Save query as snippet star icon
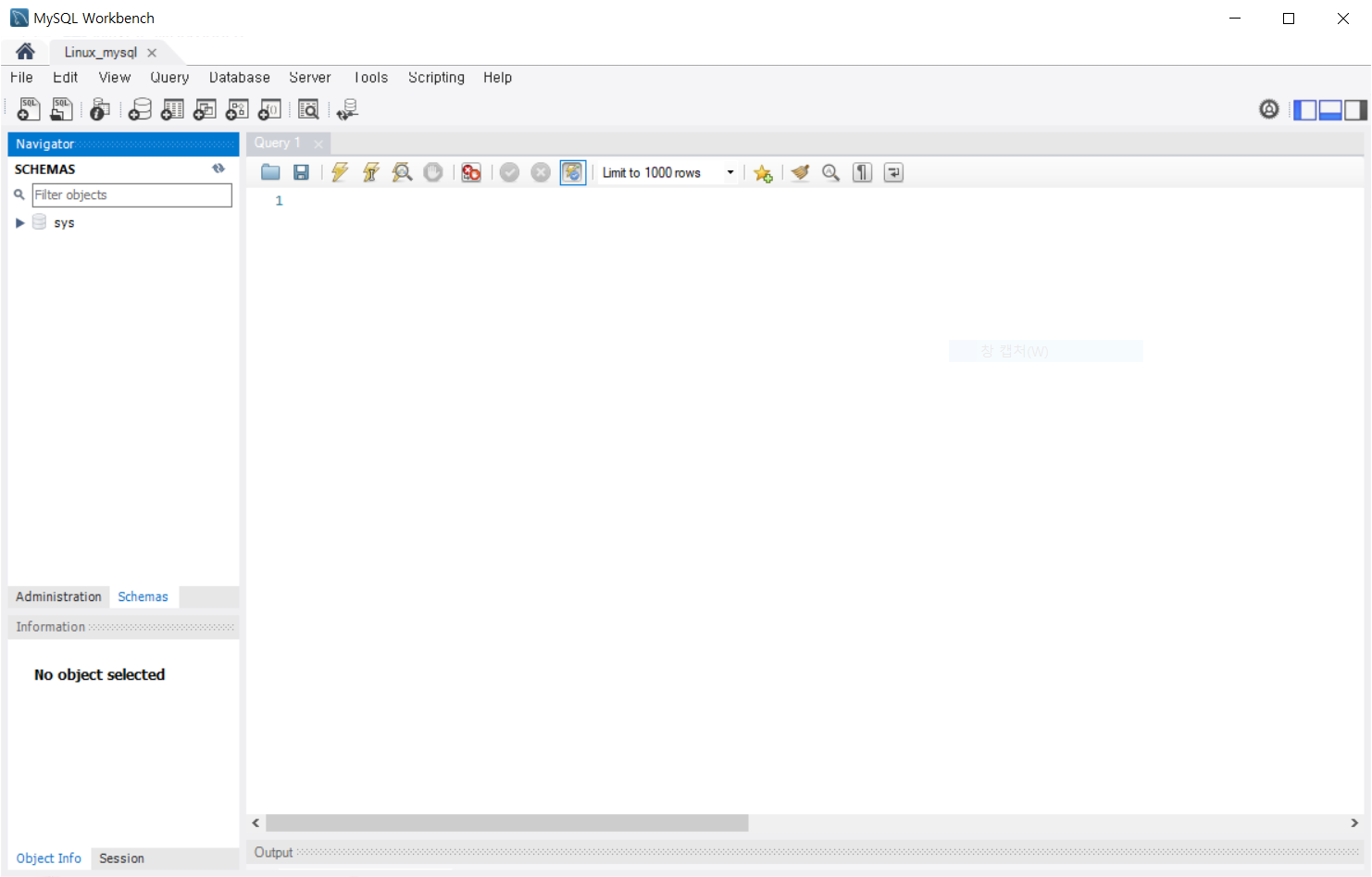The height and width of the screenshot is (877, 1372). point(763,172)
